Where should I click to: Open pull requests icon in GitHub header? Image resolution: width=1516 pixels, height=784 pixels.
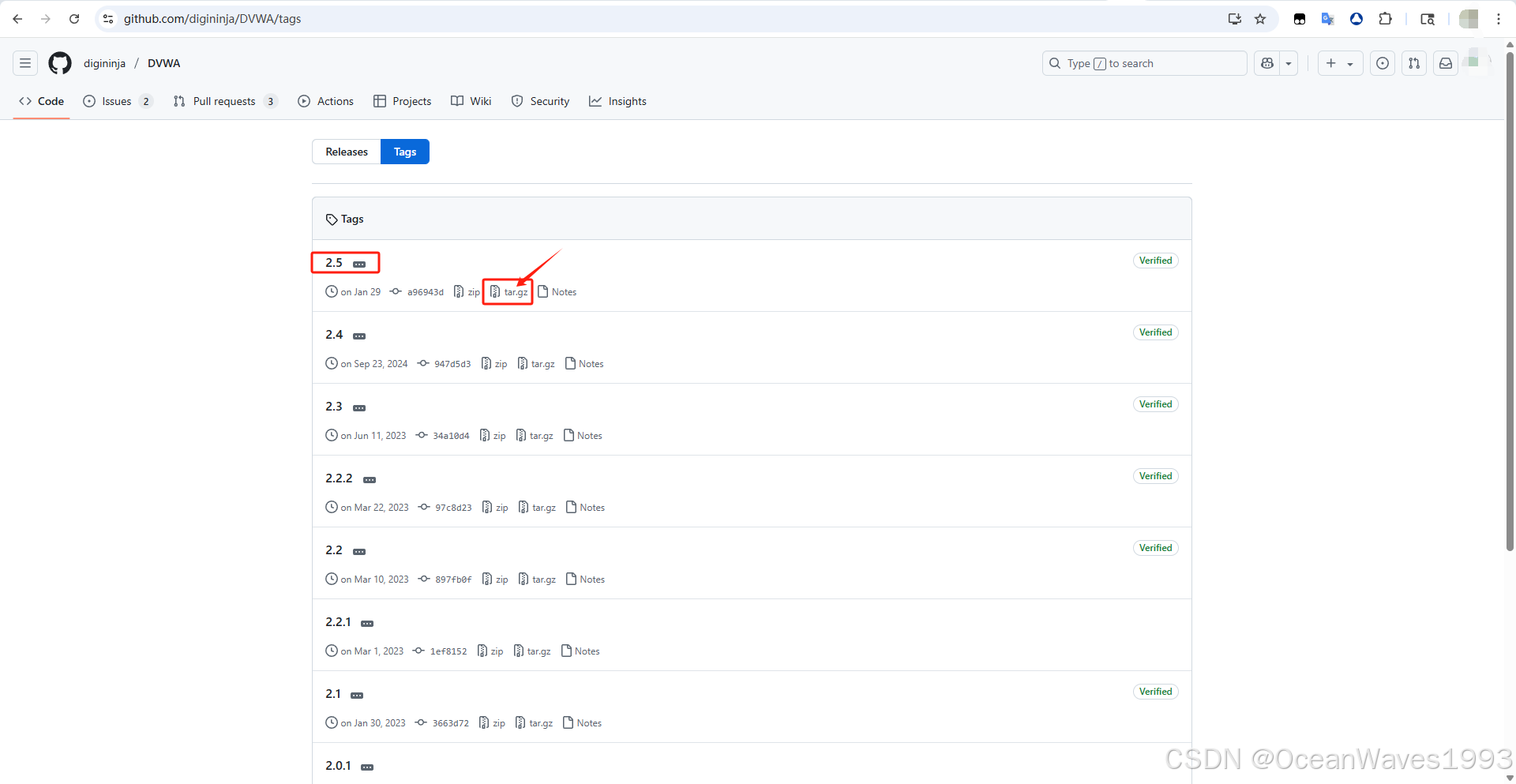[x=1414, y=63]
